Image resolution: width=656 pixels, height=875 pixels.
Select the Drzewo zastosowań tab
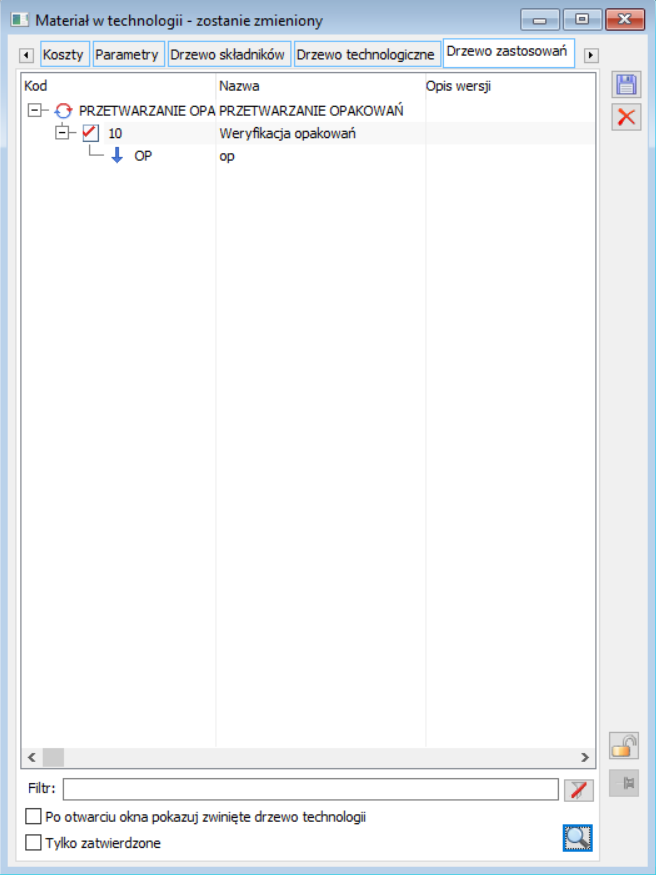(508, 52)
